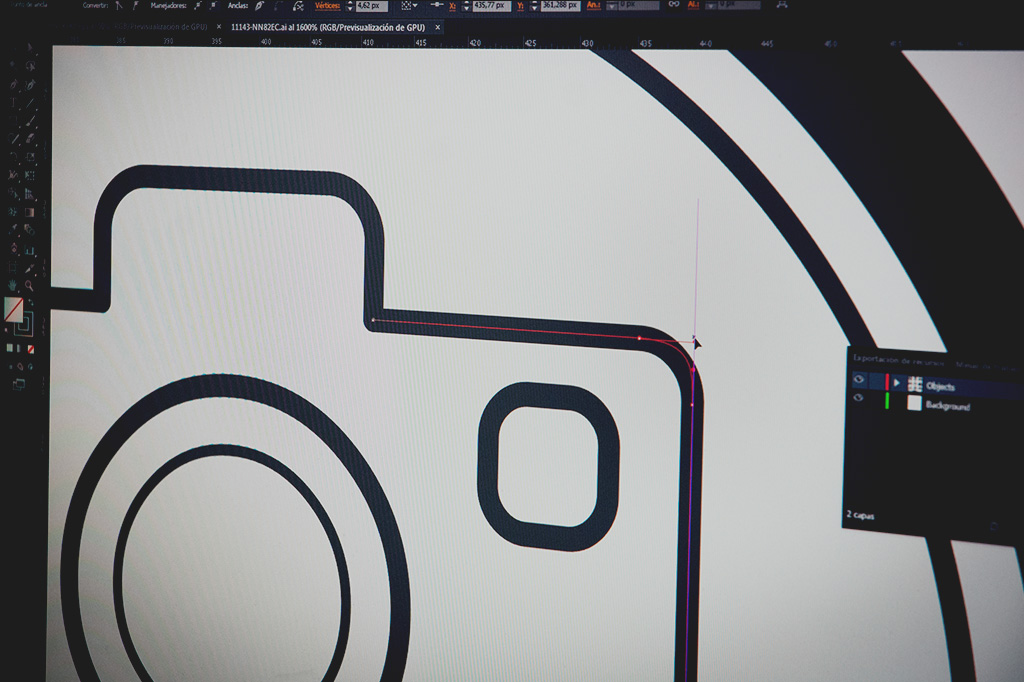Select the Background layer name
Image resolution: width=1024 pixels, height=682 pixels.
tap(948, 406)
